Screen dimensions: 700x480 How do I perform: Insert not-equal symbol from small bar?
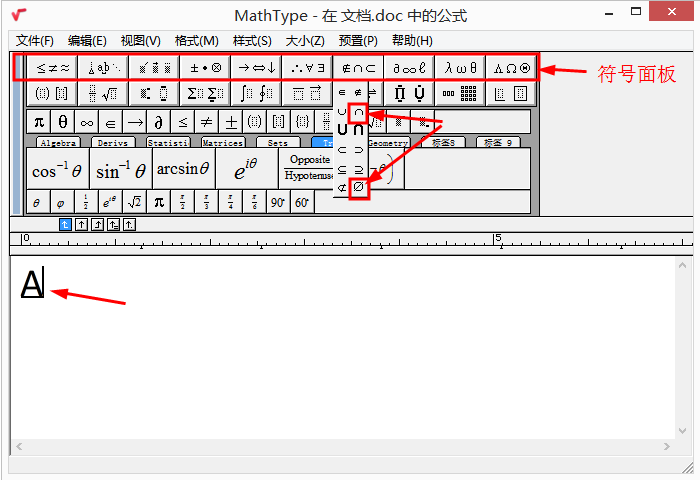(x=207, y=121)
